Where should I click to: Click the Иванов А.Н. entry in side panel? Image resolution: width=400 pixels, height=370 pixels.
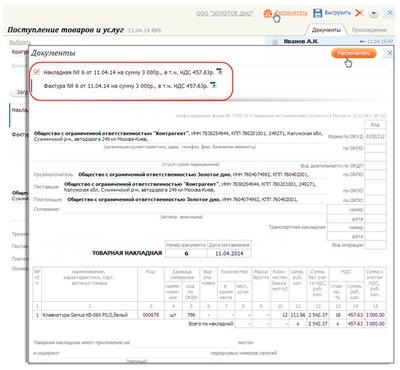(301, 41)
